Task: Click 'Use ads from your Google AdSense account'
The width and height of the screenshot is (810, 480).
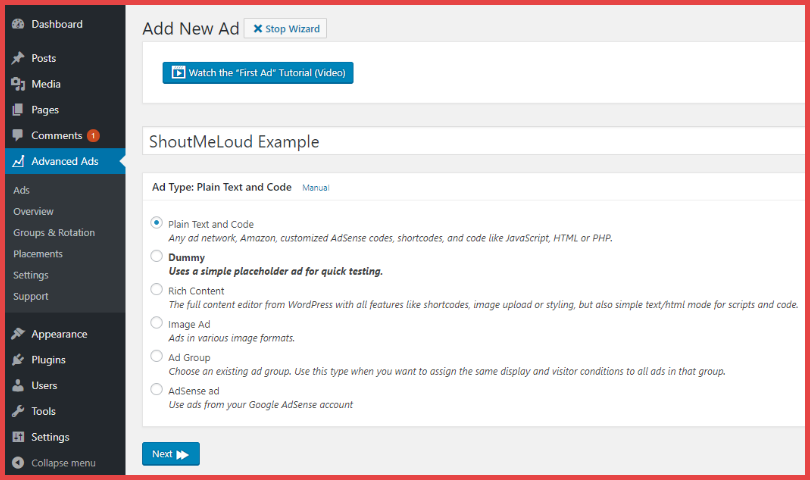Action: 261,405
